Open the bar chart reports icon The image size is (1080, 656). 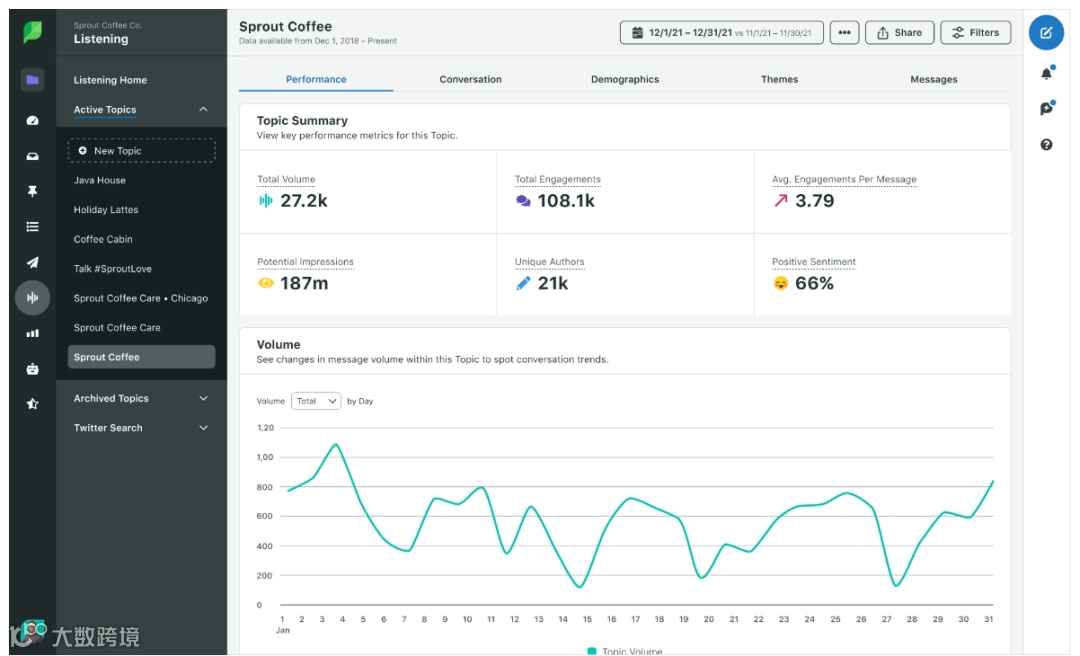pos(32,334)
